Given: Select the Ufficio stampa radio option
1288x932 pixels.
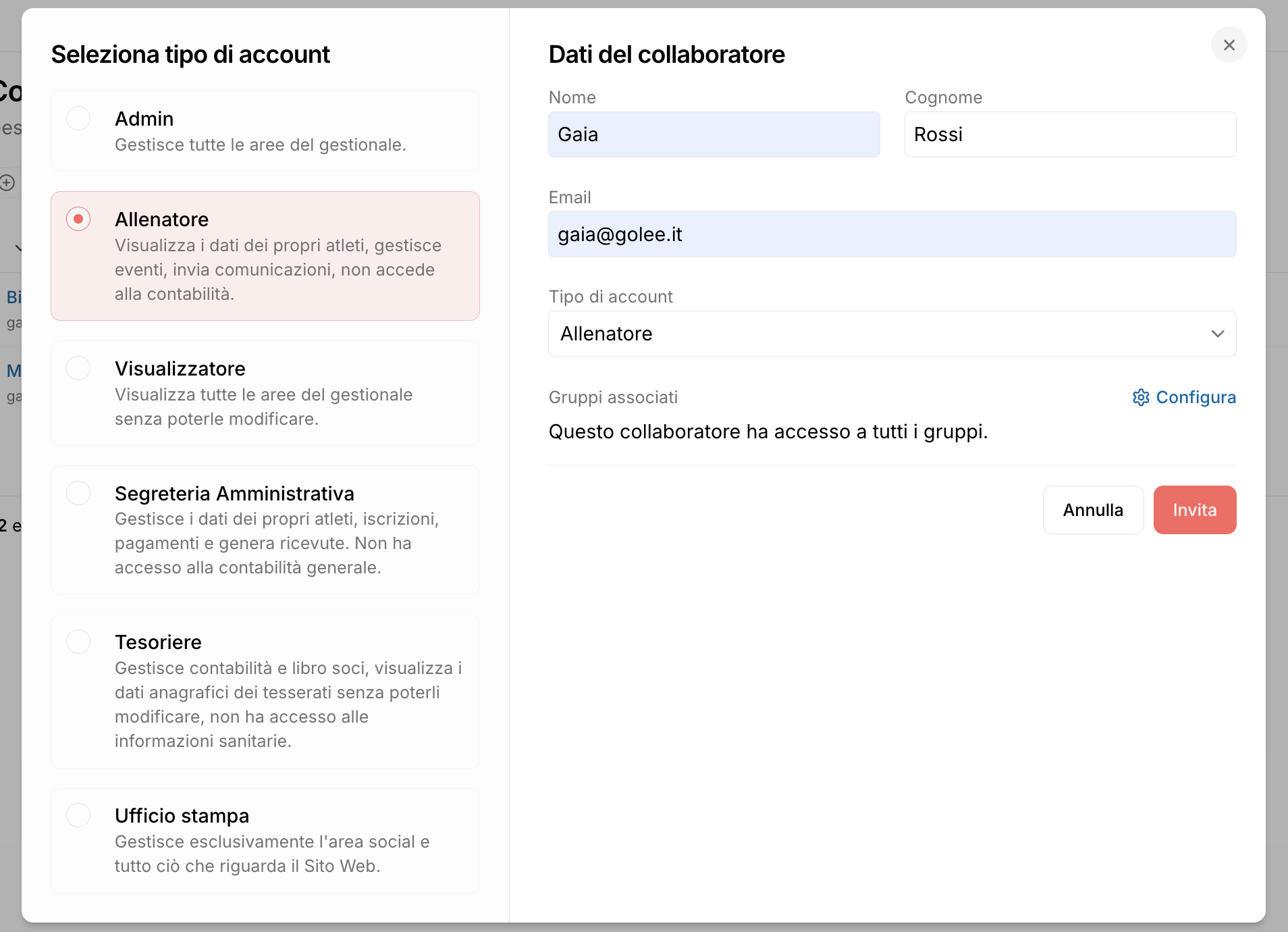Looking at the screenshot, I should [x=78, y=815].
